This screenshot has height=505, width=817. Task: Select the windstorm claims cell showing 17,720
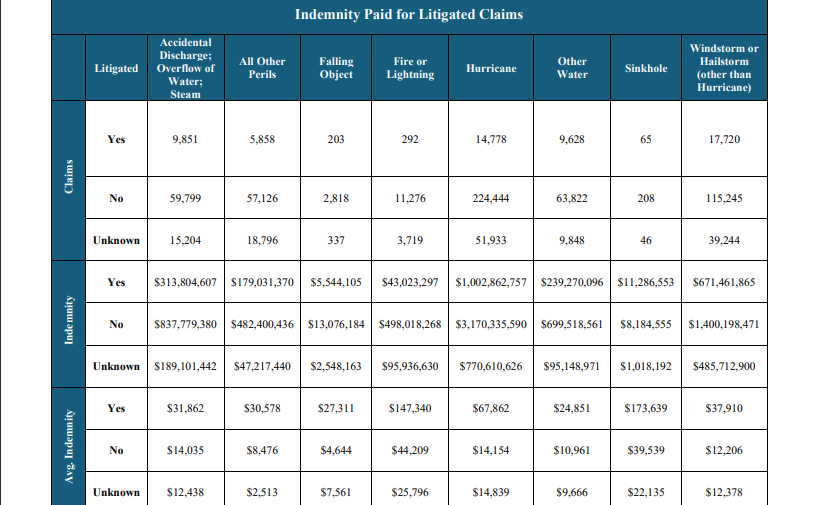coord(724,140)
